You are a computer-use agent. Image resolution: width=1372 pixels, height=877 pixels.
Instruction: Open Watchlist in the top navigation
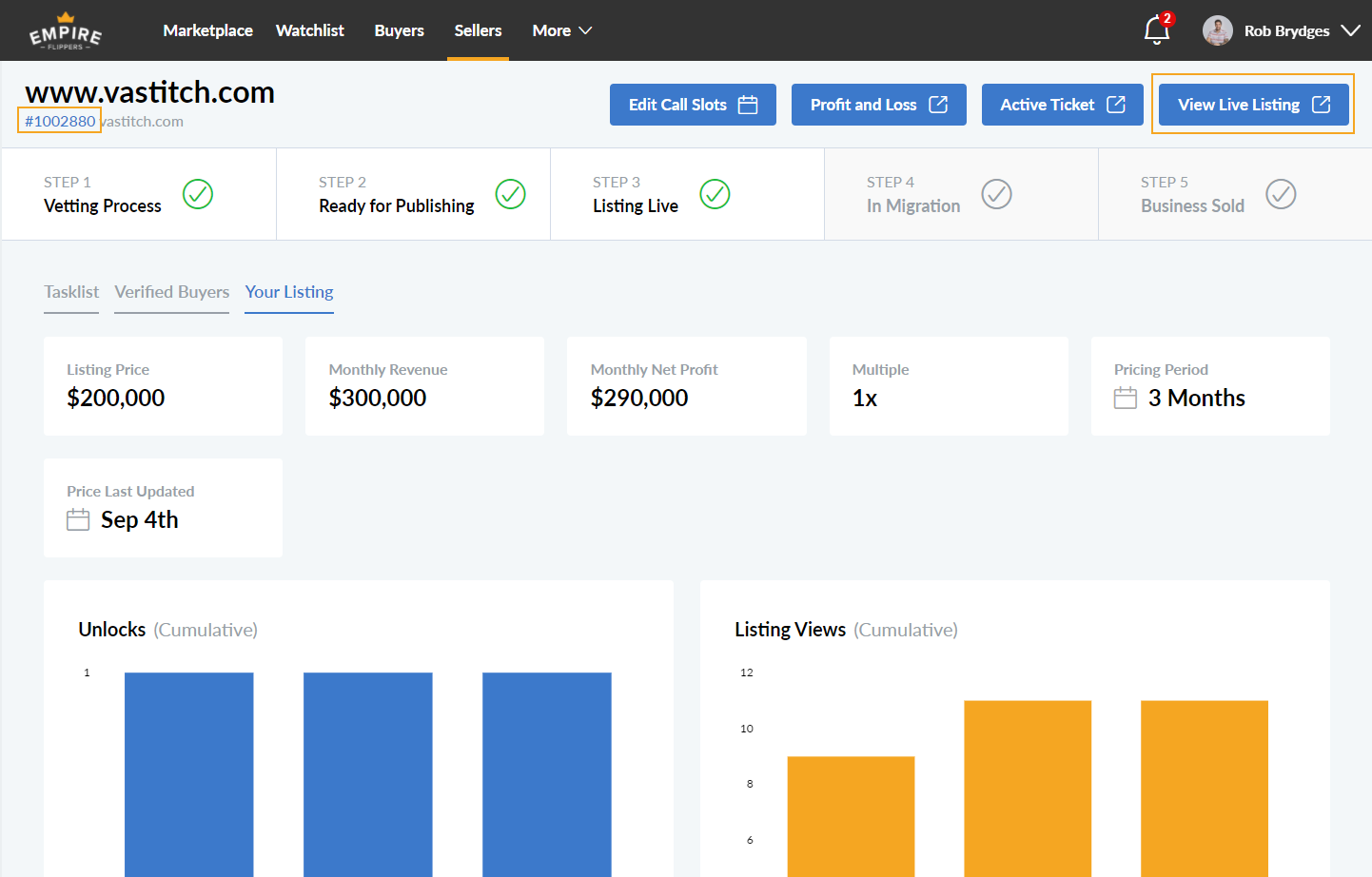click(x=310, y=30)
